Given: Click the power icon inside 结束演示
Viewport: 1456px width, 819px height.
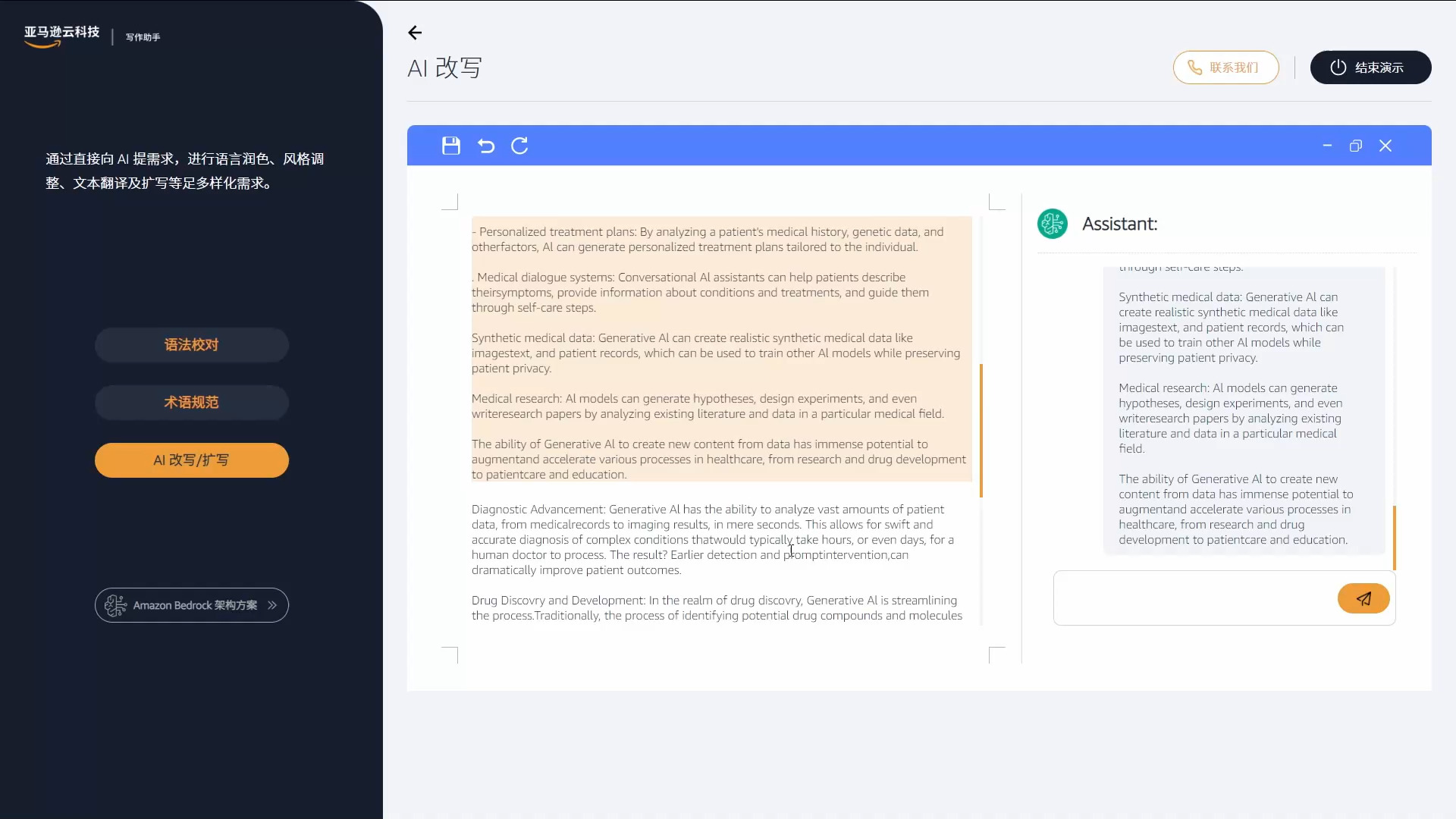Looking at the screenshot, I should click(x=1338, y=67).
